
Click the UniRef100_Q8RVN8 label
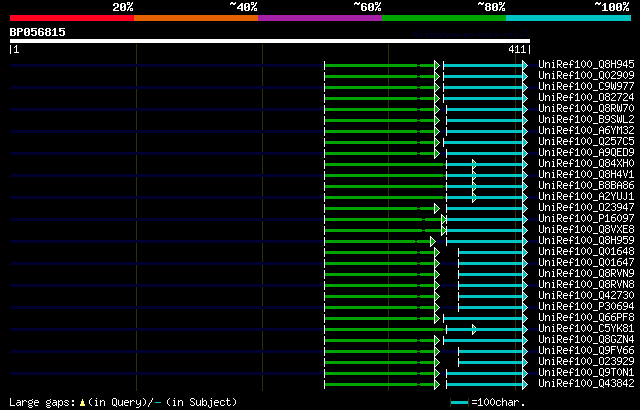point(586,285)
